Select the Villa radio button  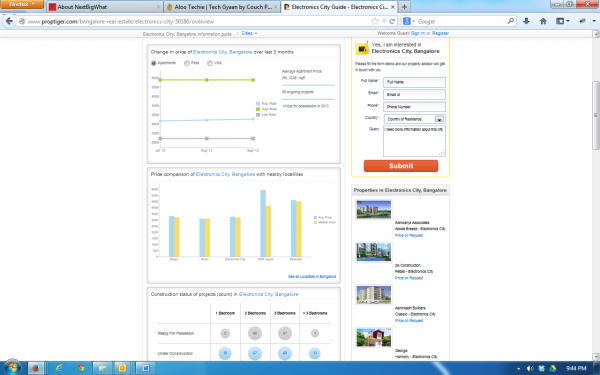[x=210, y=63]
